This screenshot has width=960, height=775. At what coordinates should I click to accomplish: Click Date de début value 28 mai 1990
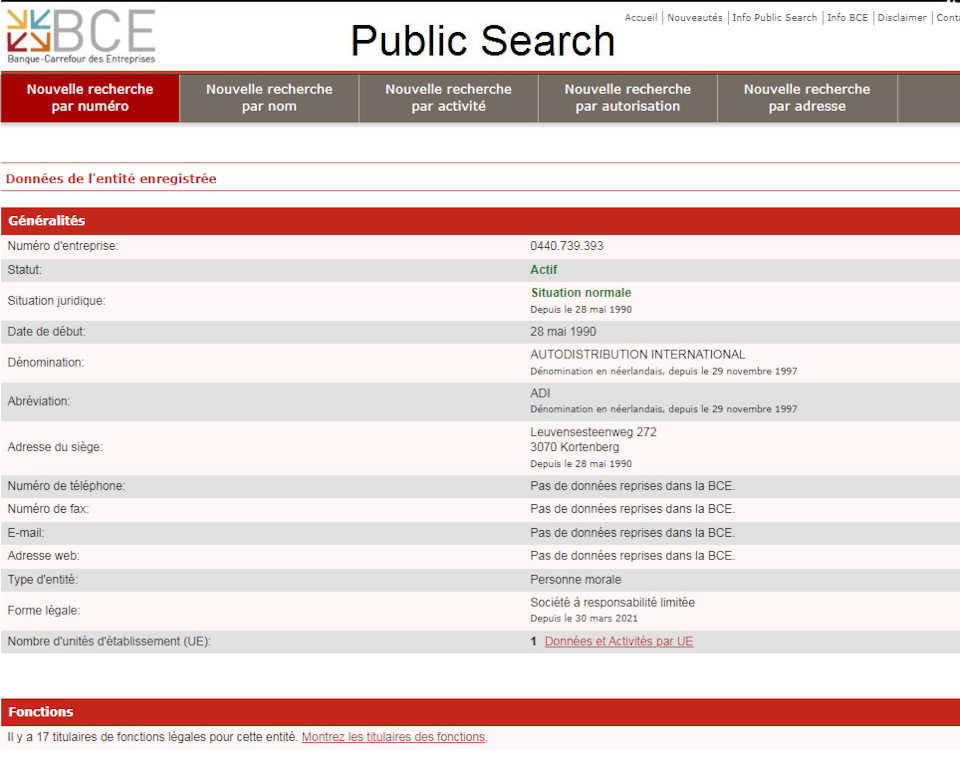pos(563,332)
